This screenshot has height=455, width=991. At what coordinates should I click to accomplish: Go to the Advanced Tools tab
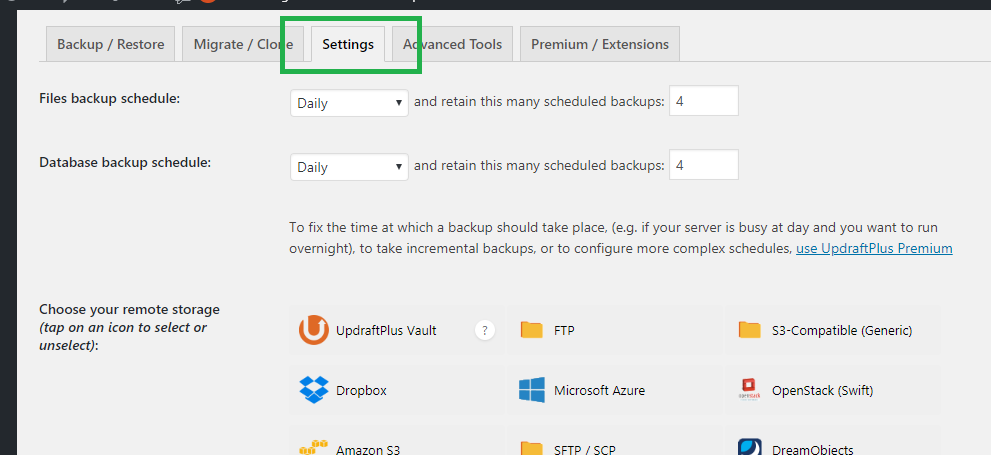[453, 44]
